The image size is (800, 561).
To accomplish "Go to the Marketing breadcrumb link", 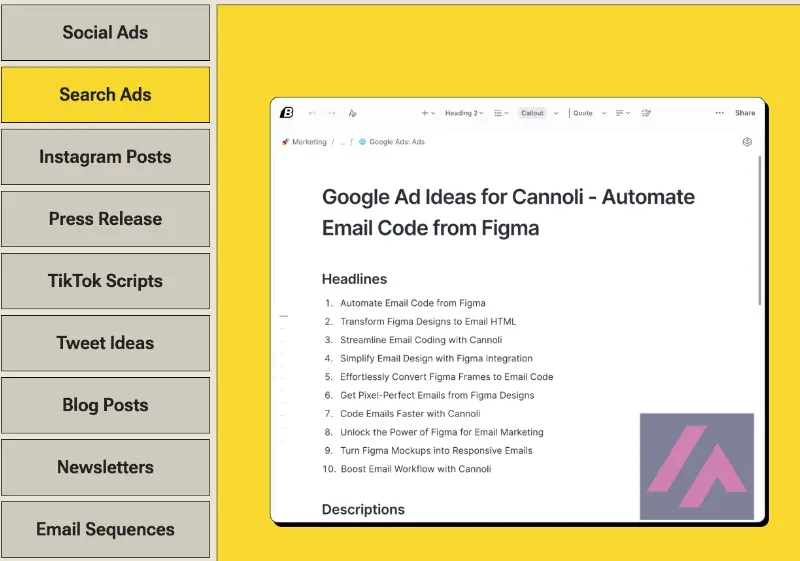I will tap(308, 142).
